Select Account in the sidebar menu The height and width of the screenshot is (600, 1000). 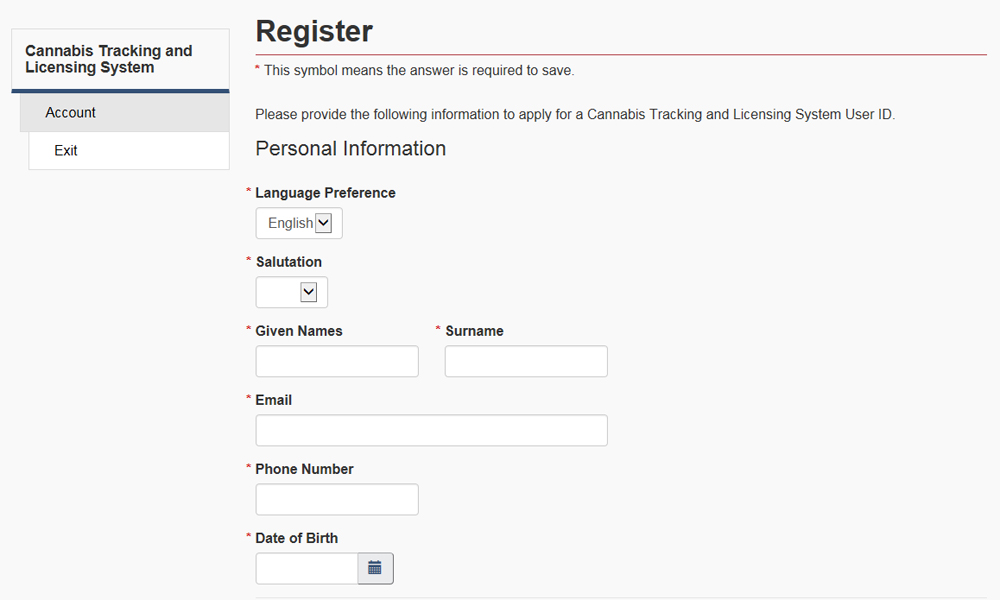pos(71,113)
